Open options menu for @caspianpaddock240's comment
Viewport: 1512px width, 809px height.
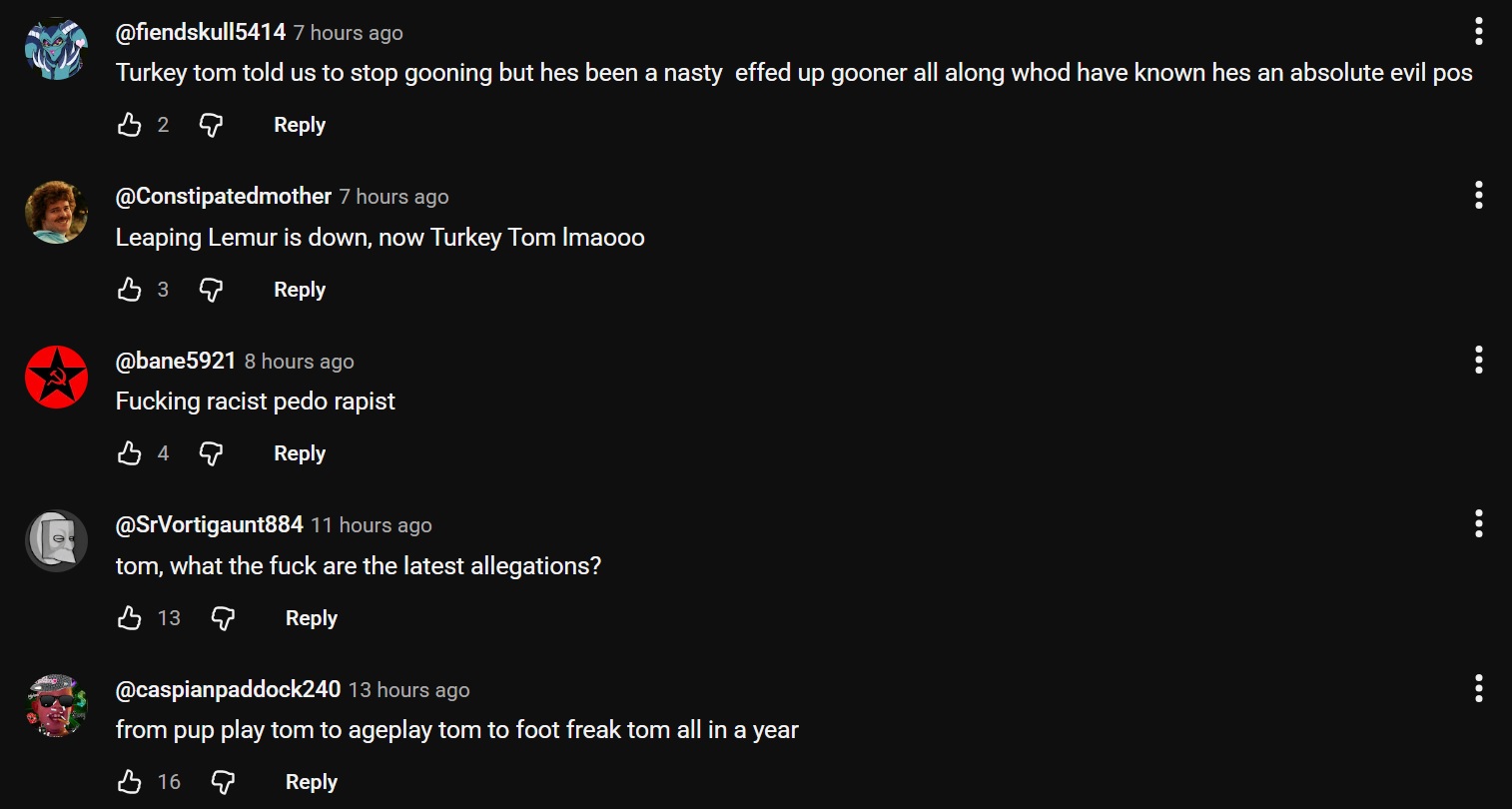pos(1477,688)
